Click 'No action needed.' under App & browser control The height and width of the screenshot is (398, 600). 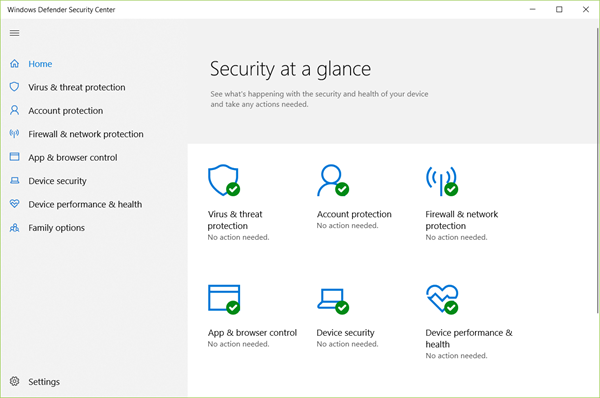238,344
